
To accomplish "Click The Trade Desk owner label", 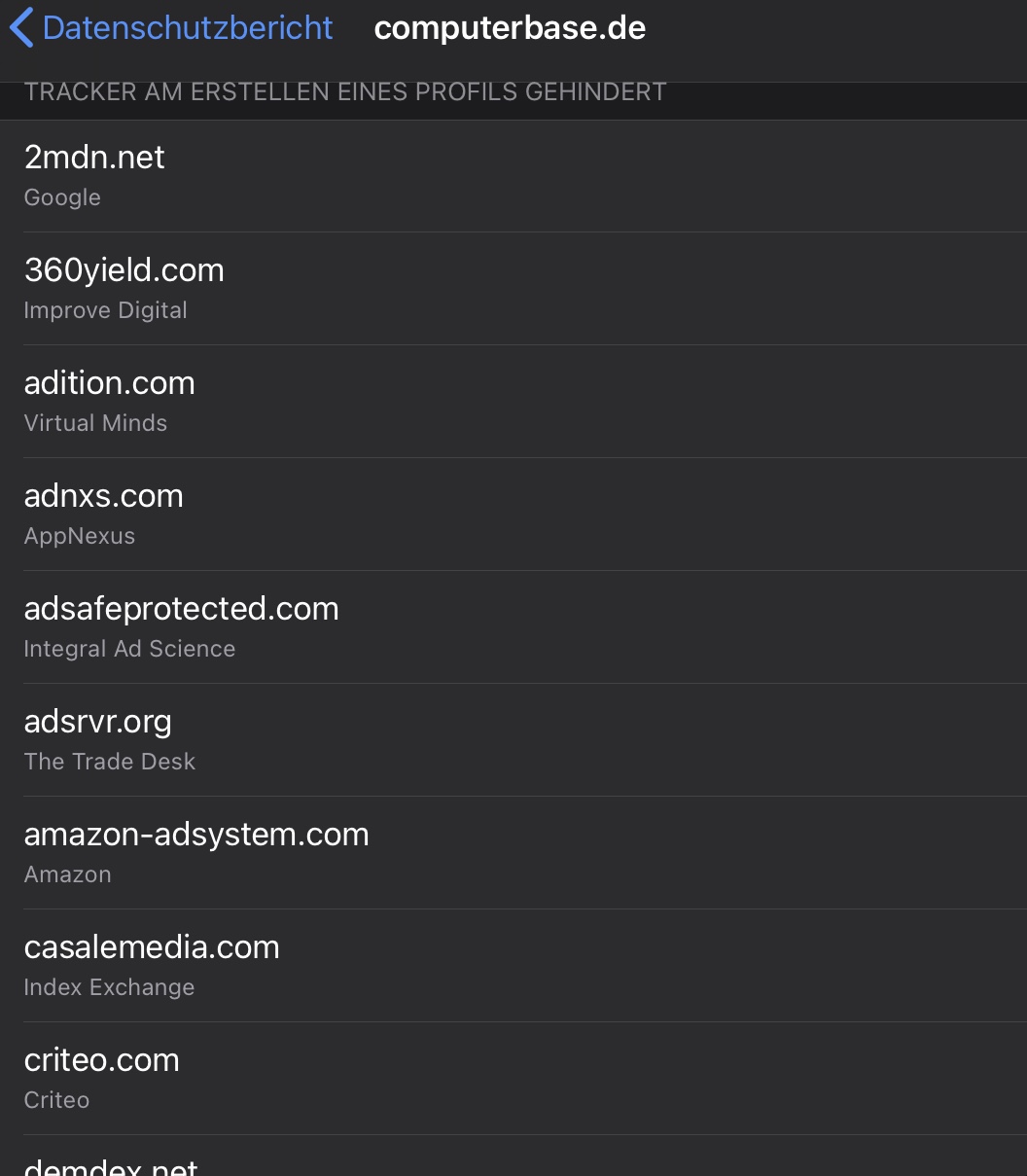I will [110, 762].
